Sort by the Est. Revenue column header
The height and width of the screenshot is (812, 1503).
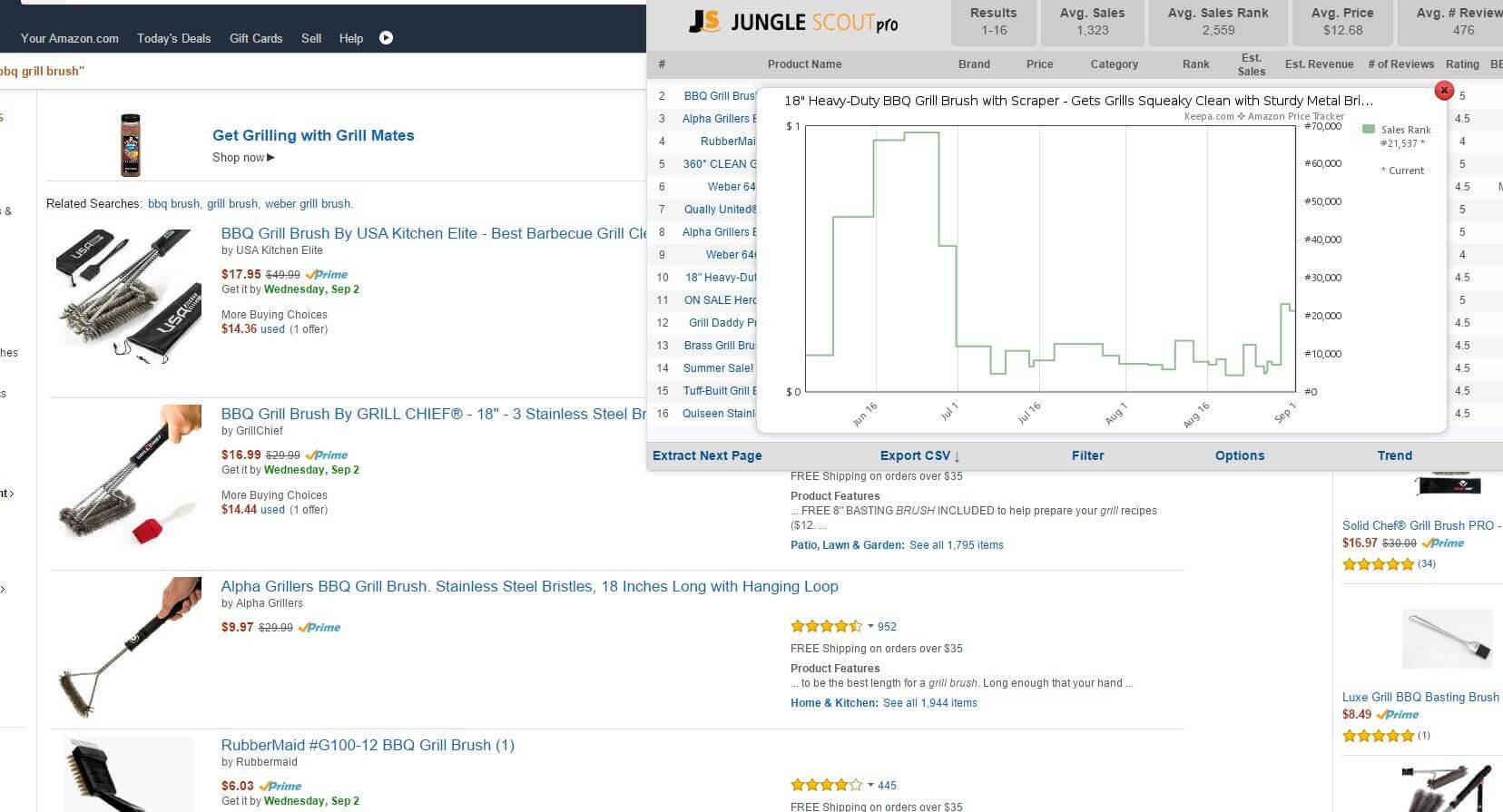coord(1319,64)
